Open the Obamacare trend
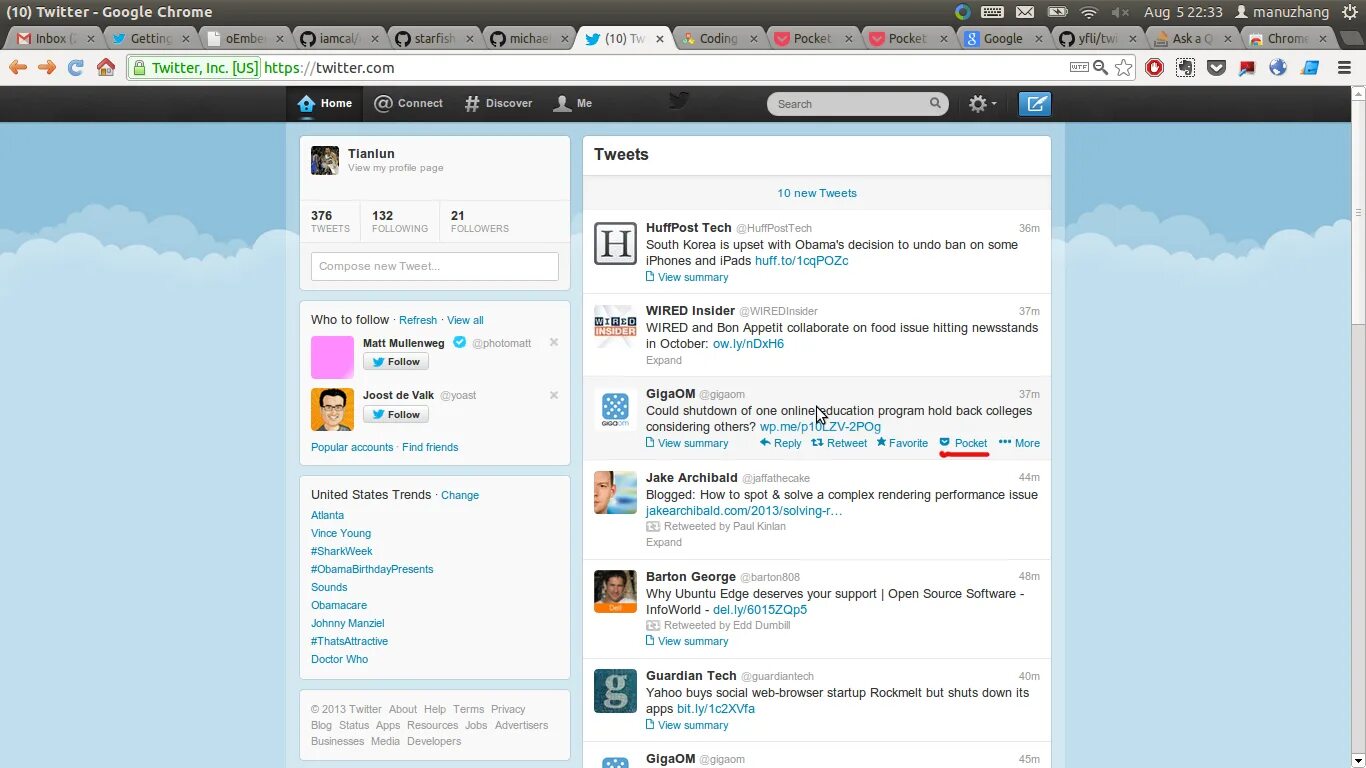Screen dimensions: 1366x768 coord(339,605)
